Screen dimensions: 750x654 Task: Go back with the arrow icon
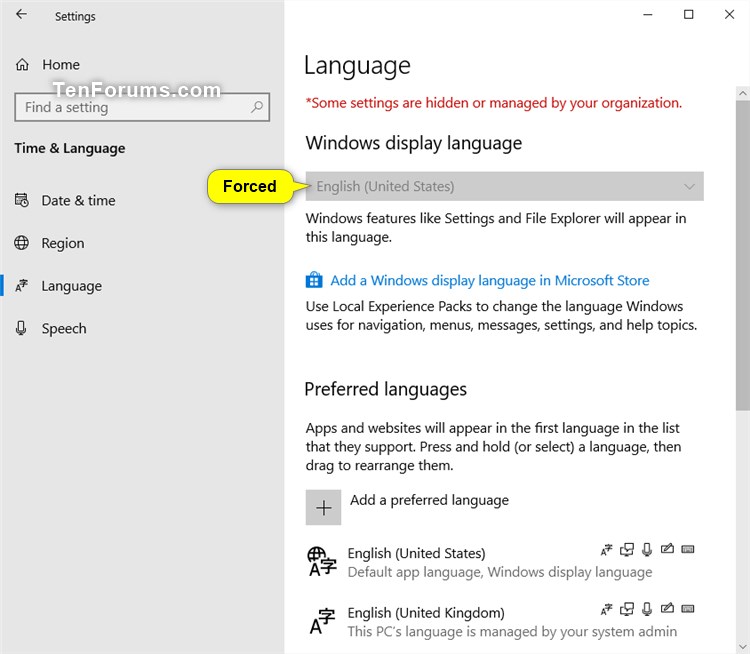(21, 14)
